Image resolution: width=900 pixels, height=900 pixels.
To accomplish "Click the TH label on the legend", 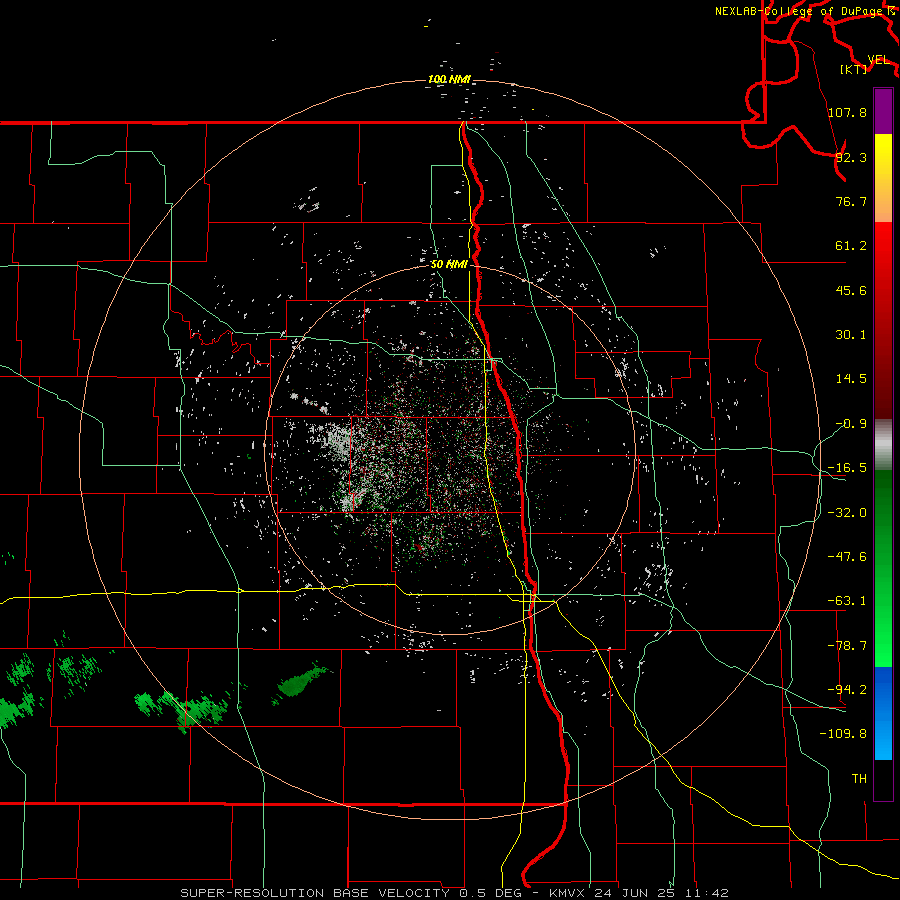I will point(859,778).
